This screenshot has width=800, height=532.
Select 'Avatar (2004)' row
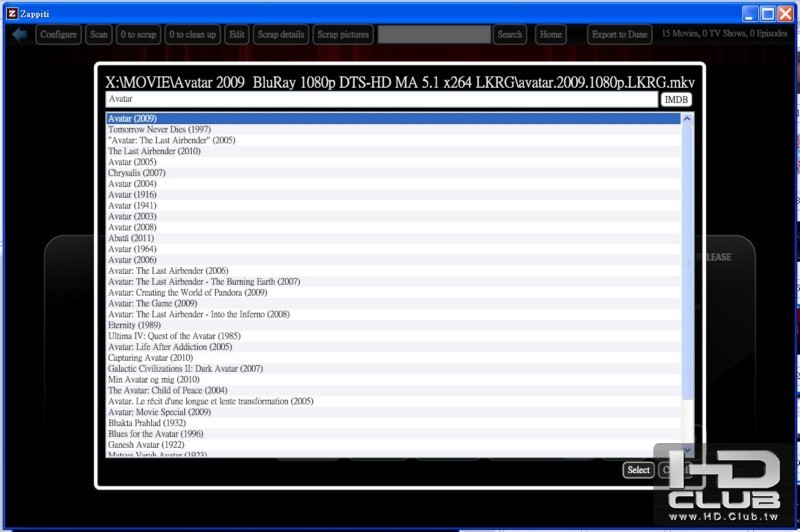393,184
